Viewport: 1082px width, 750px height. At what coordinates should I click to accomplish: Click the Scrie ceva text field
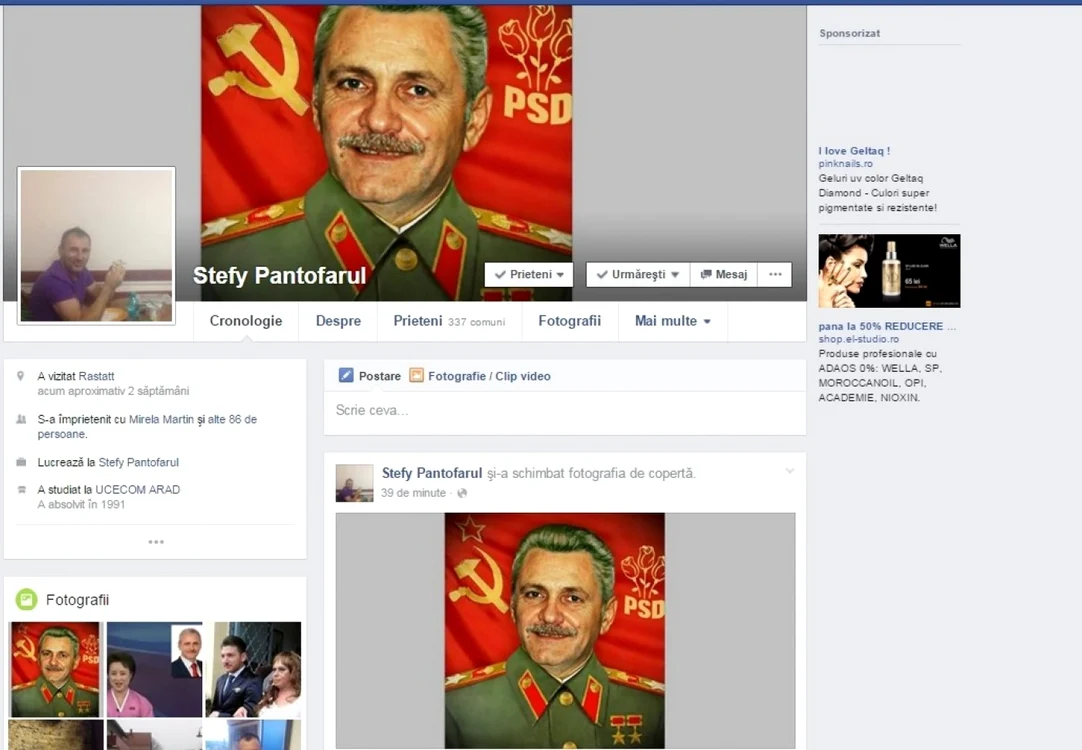pos(565,413)
